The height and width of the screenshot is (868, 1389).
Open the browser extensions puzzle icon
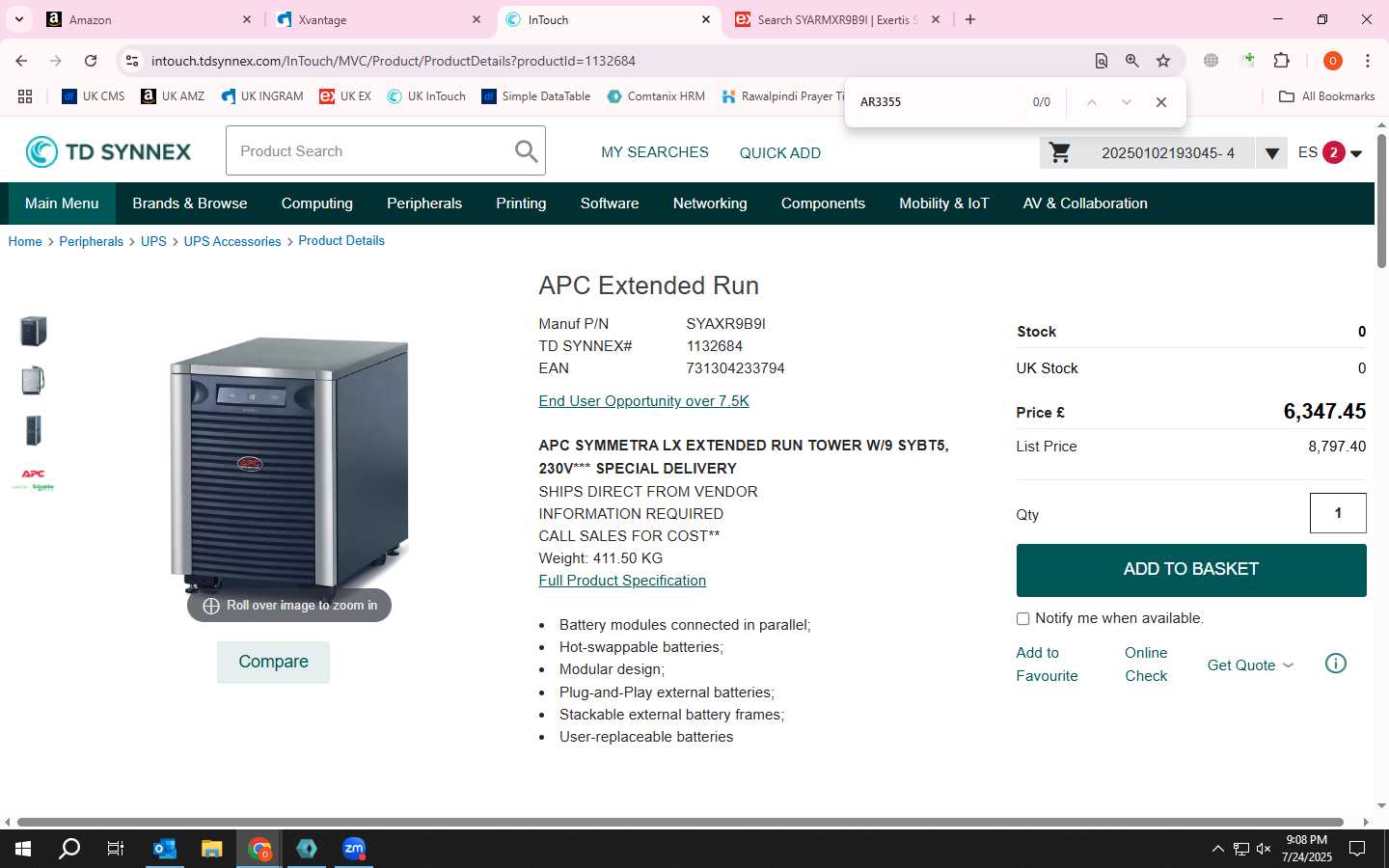[1282, 61]
